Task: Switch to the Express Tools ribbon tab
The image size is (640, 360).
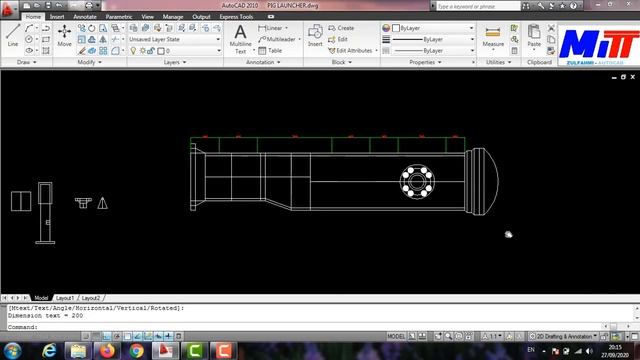Action: [236, 17]
